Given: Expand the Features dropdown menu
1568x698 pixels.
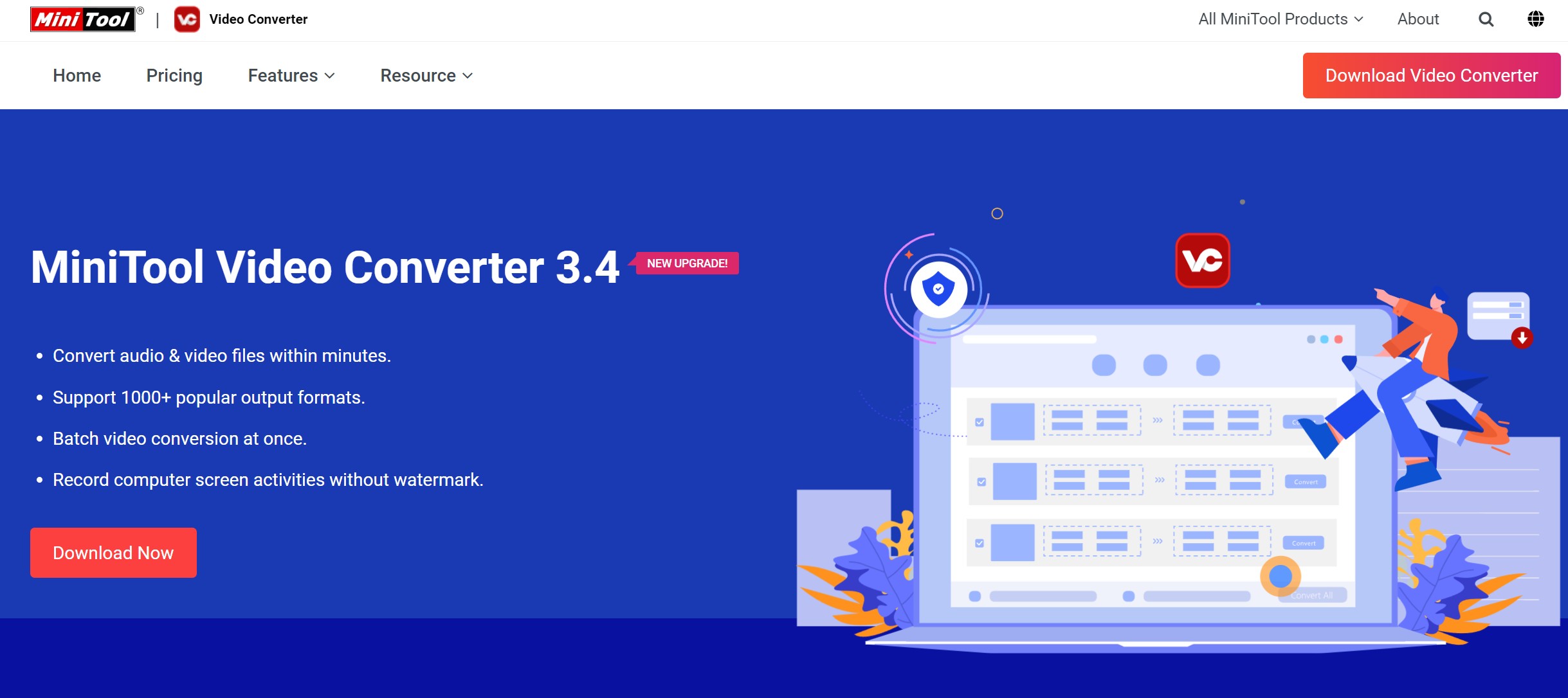Looking at the screenshot, I should tap(290, 74).
